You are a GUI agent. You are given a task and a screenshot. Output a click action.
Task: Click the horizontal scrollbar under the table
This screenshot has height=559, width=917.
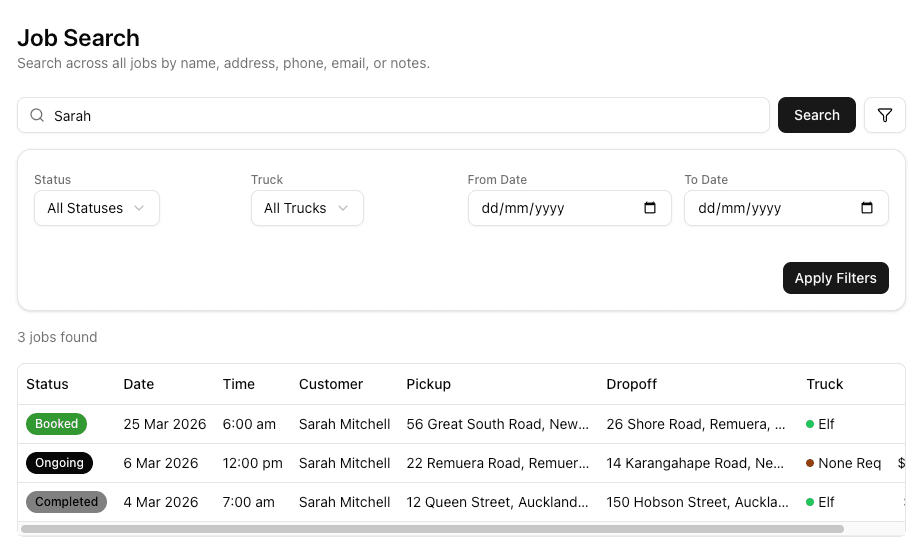(x=432, y=528)
